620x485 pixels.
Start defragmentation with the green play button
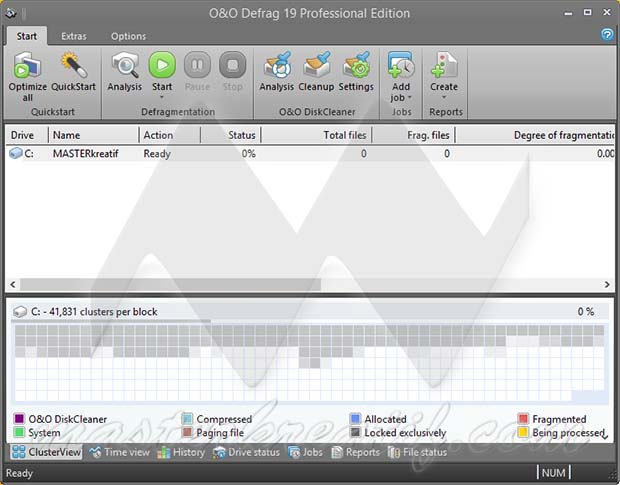point(162,65)
